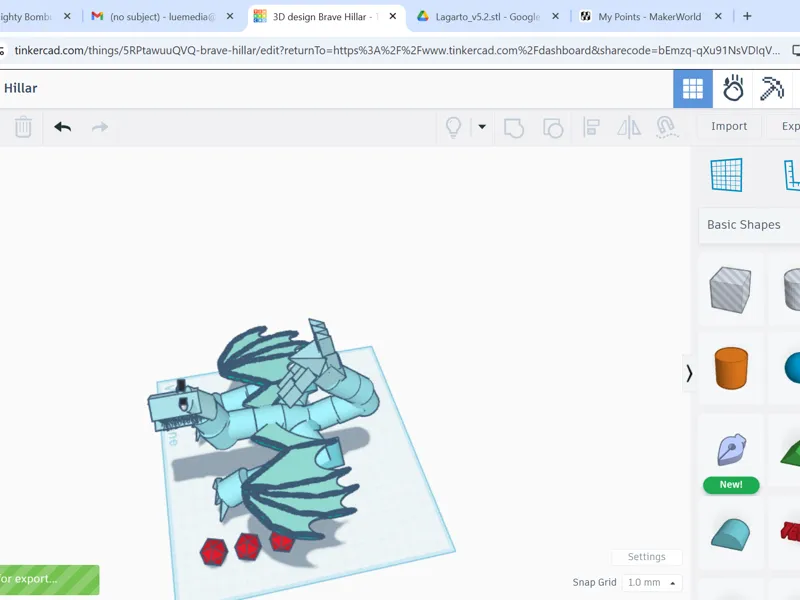
Task: Undo the last action
Action: pyautogui.click(x=63, y=127)
